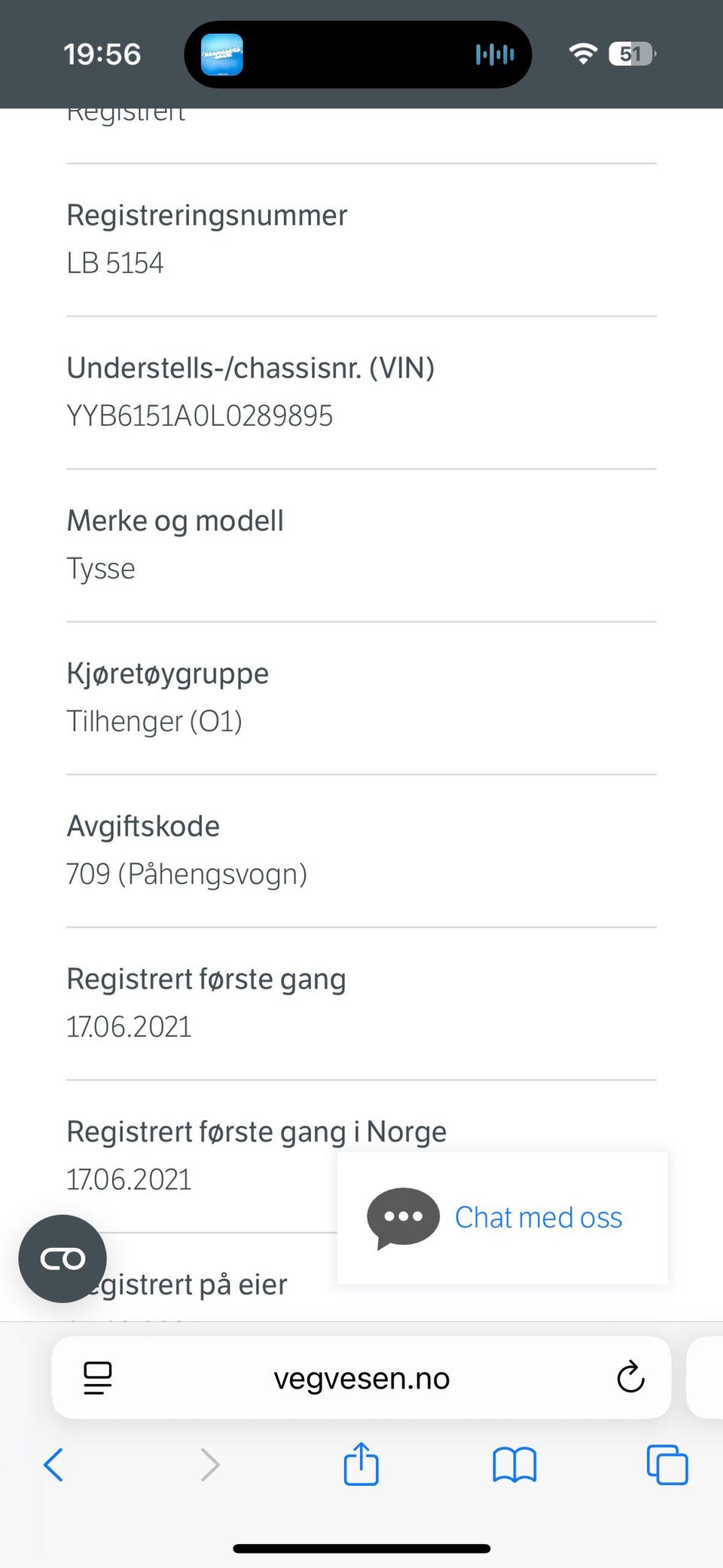Open the page reader menu icon
Screen dimensions: 723x1568
pos(98,1378)
